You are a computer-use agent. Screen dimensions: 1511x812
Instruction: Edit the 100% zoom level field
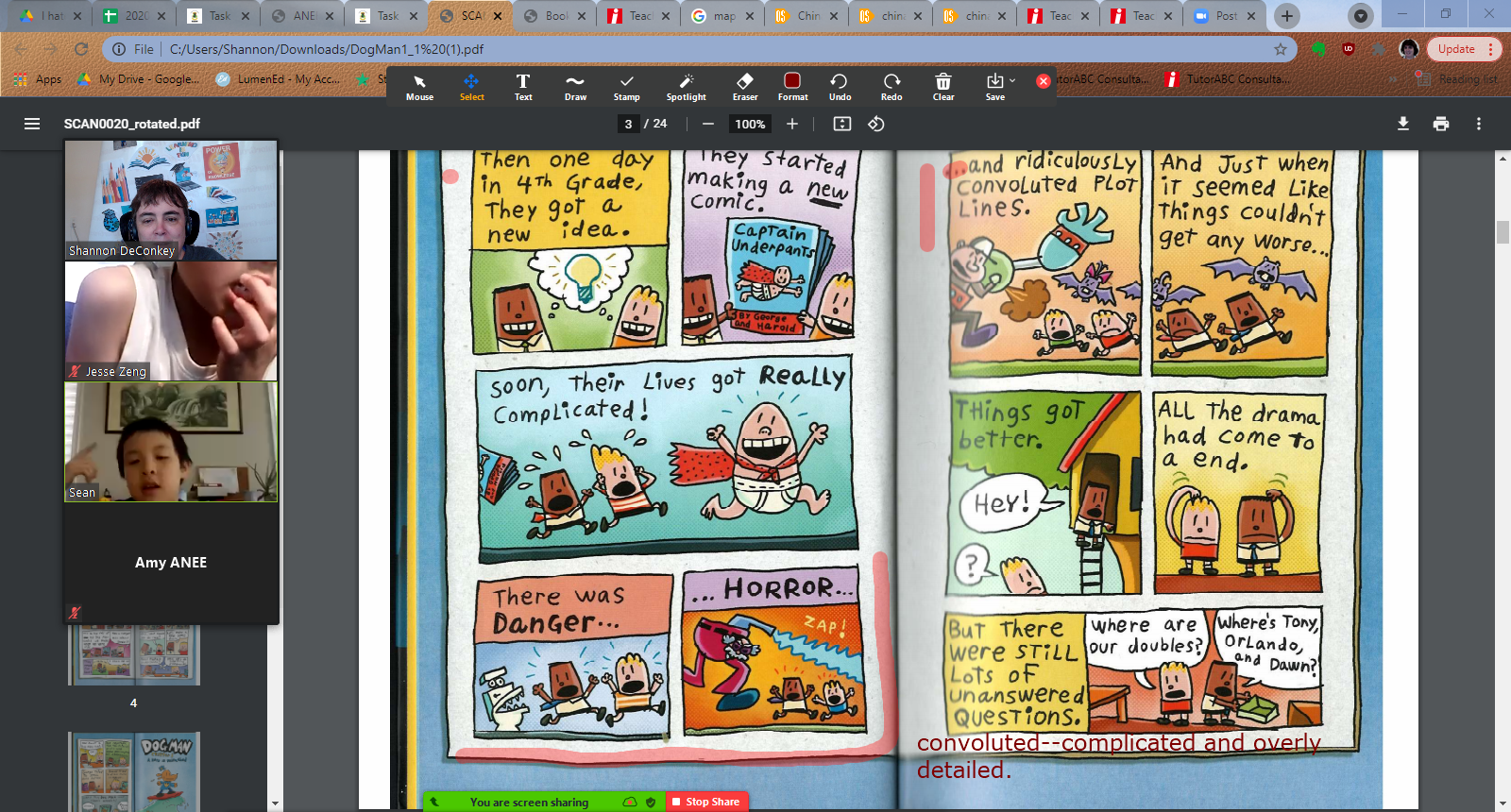click(x=750, y=124)
